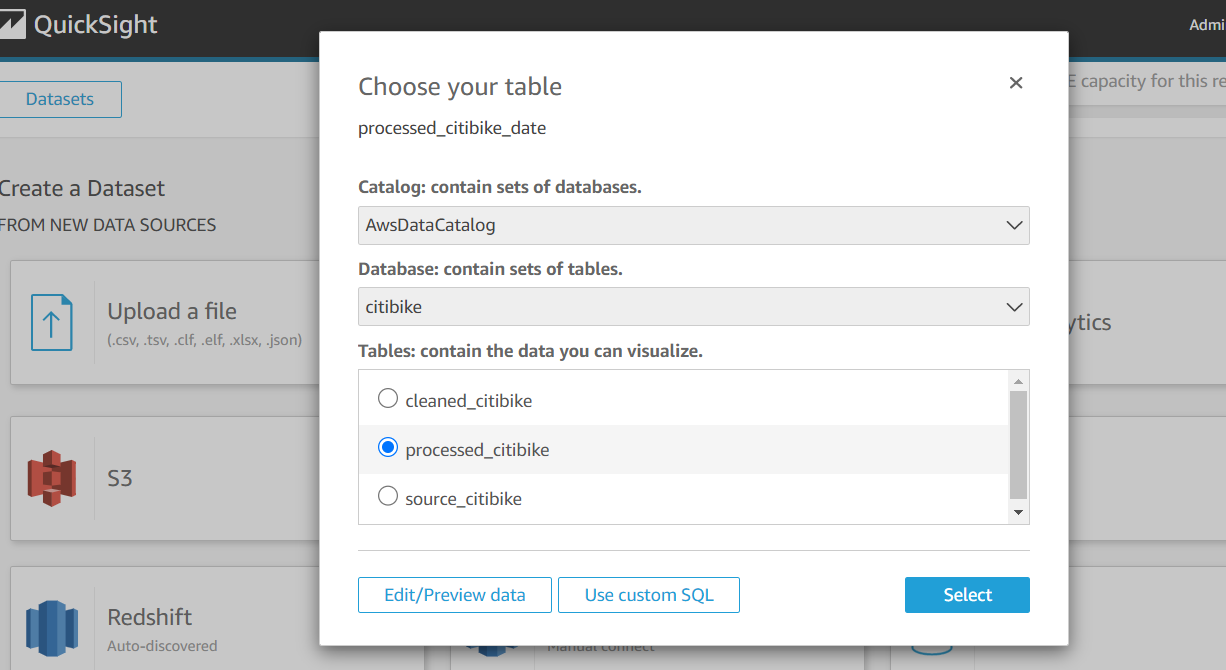Click the Choose your table heading
The image size is (1226, 670).
pos(460,87)
